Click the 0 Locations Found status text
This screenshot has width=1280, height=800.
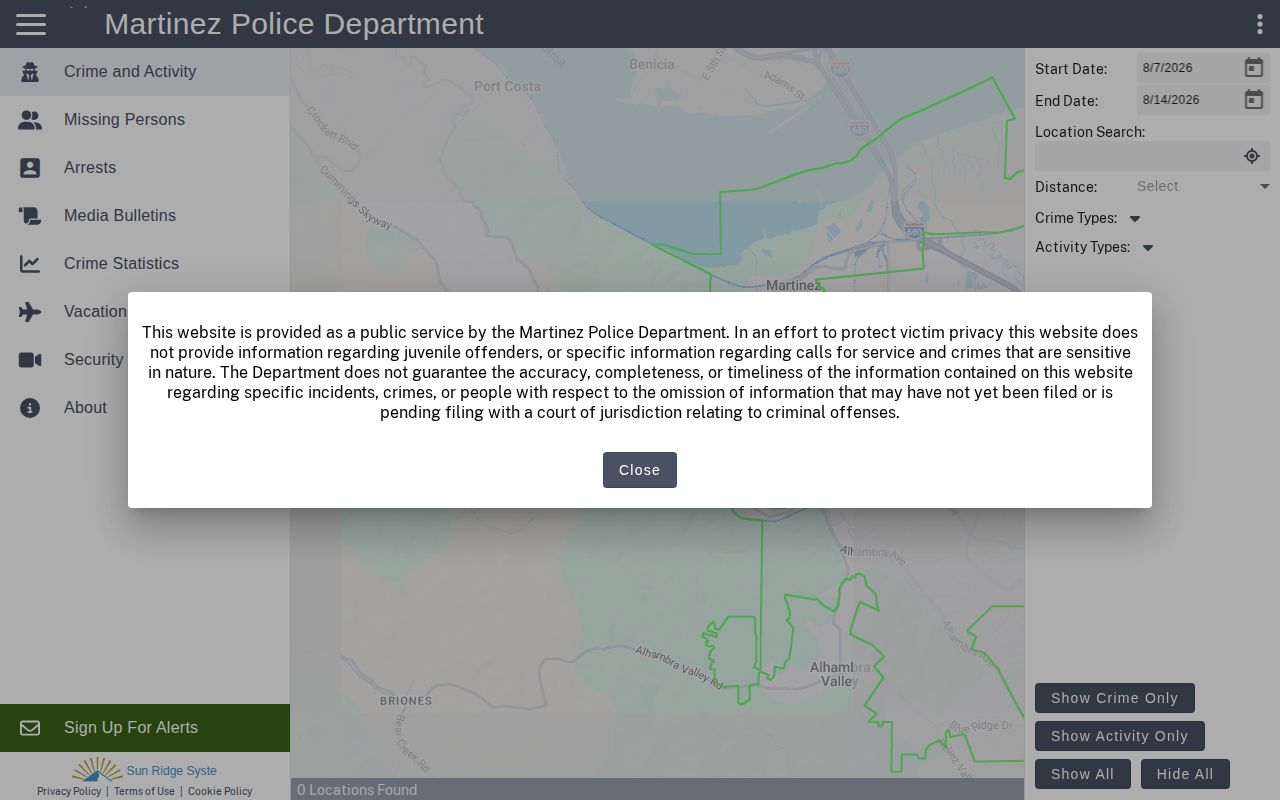coord(357,790)
